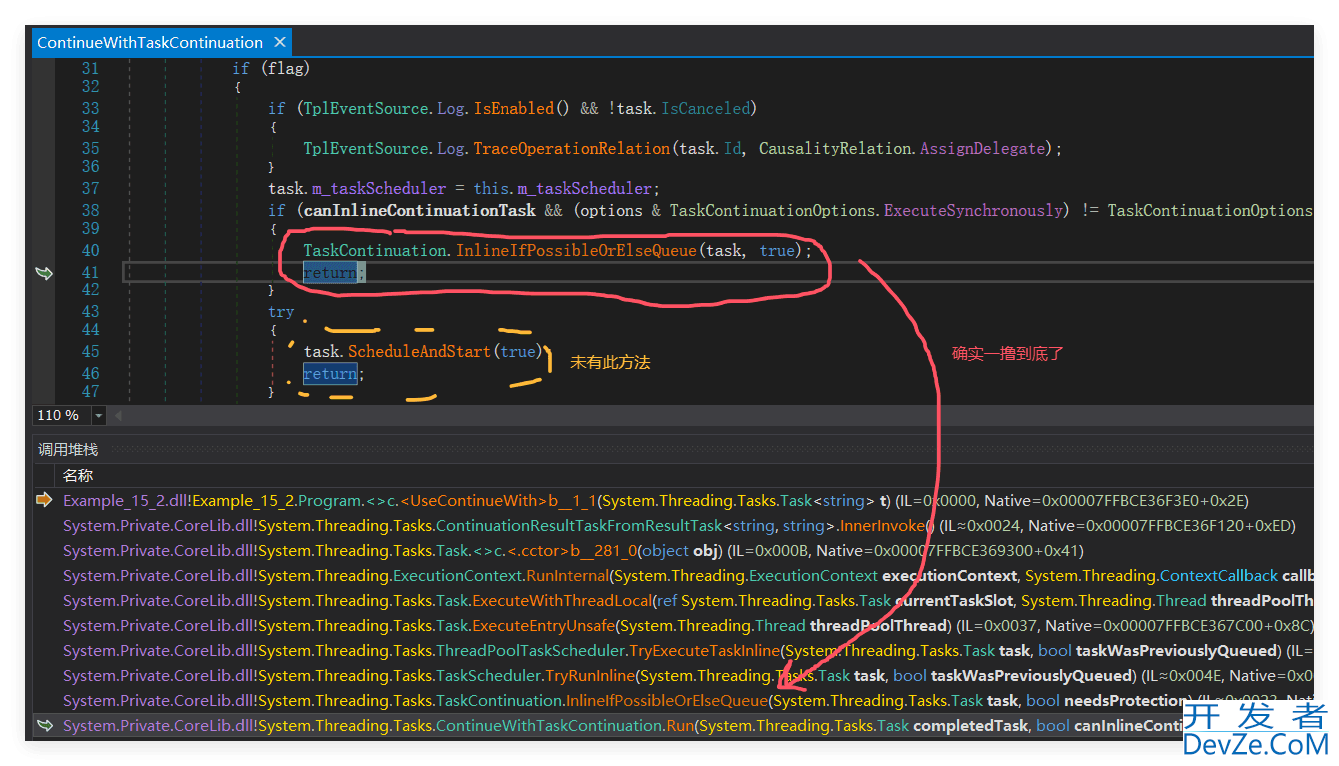Click the yellow current-frame arrow in the call stack

(x=44, y=500)
